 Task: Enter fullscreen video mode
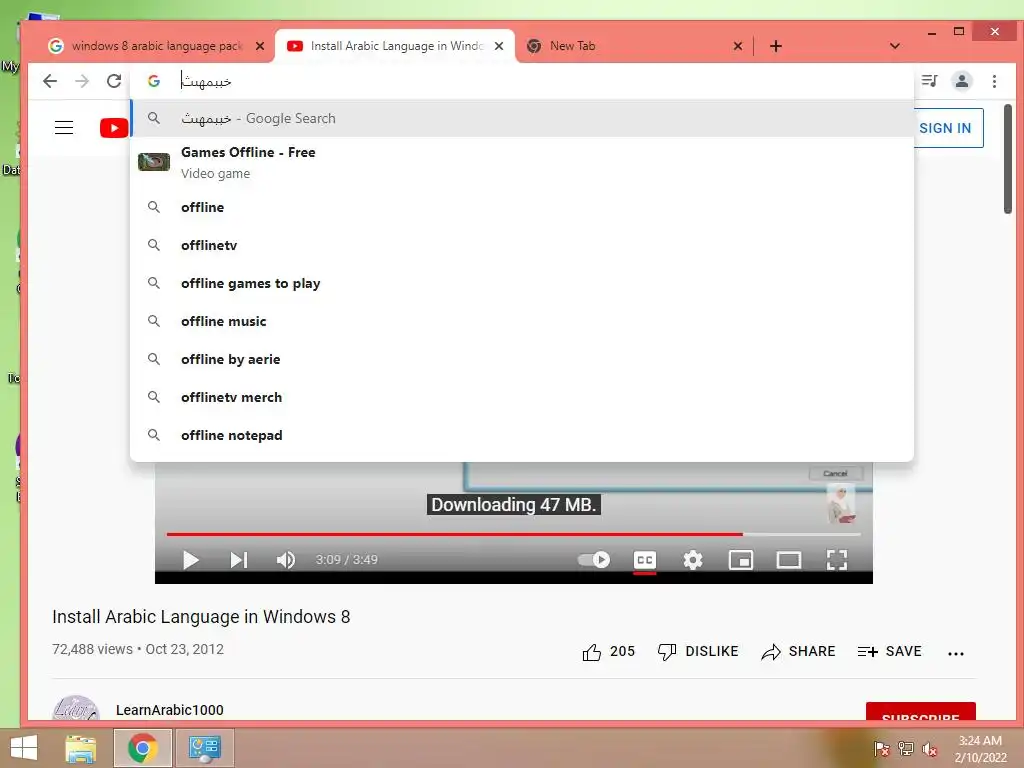837,560
